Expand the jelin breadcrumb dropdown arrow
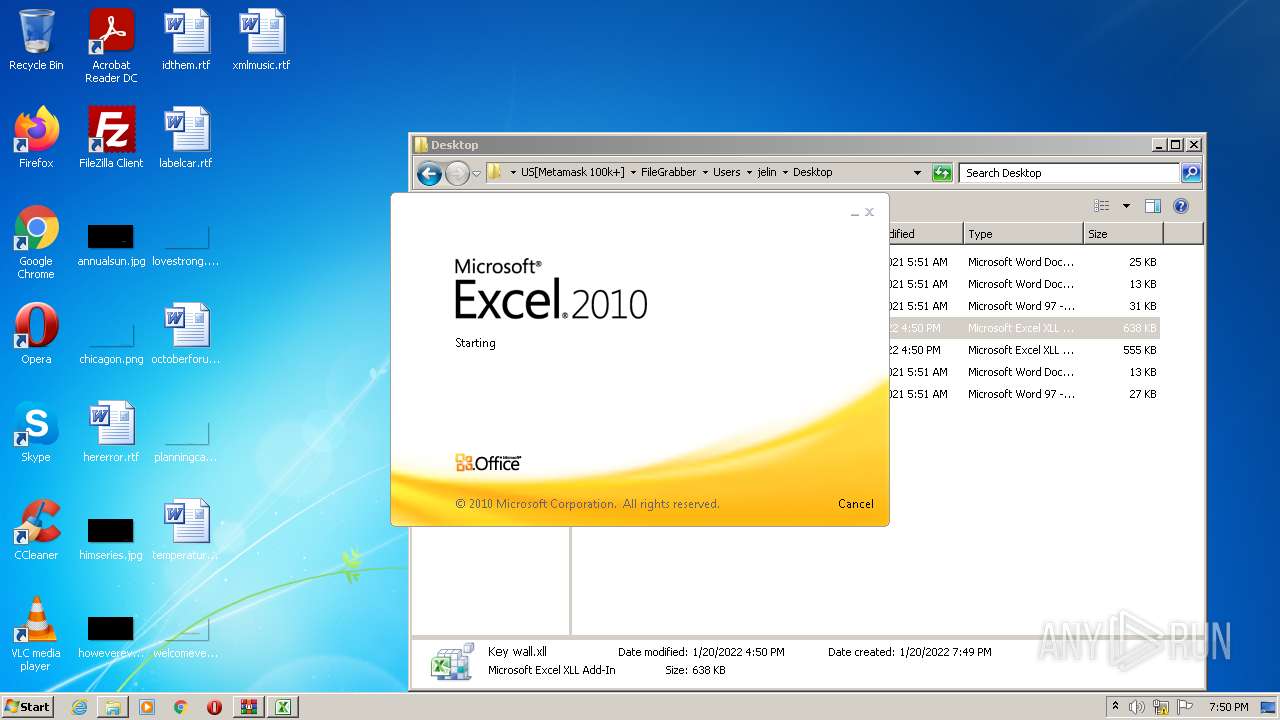 [x=785, y=172]
